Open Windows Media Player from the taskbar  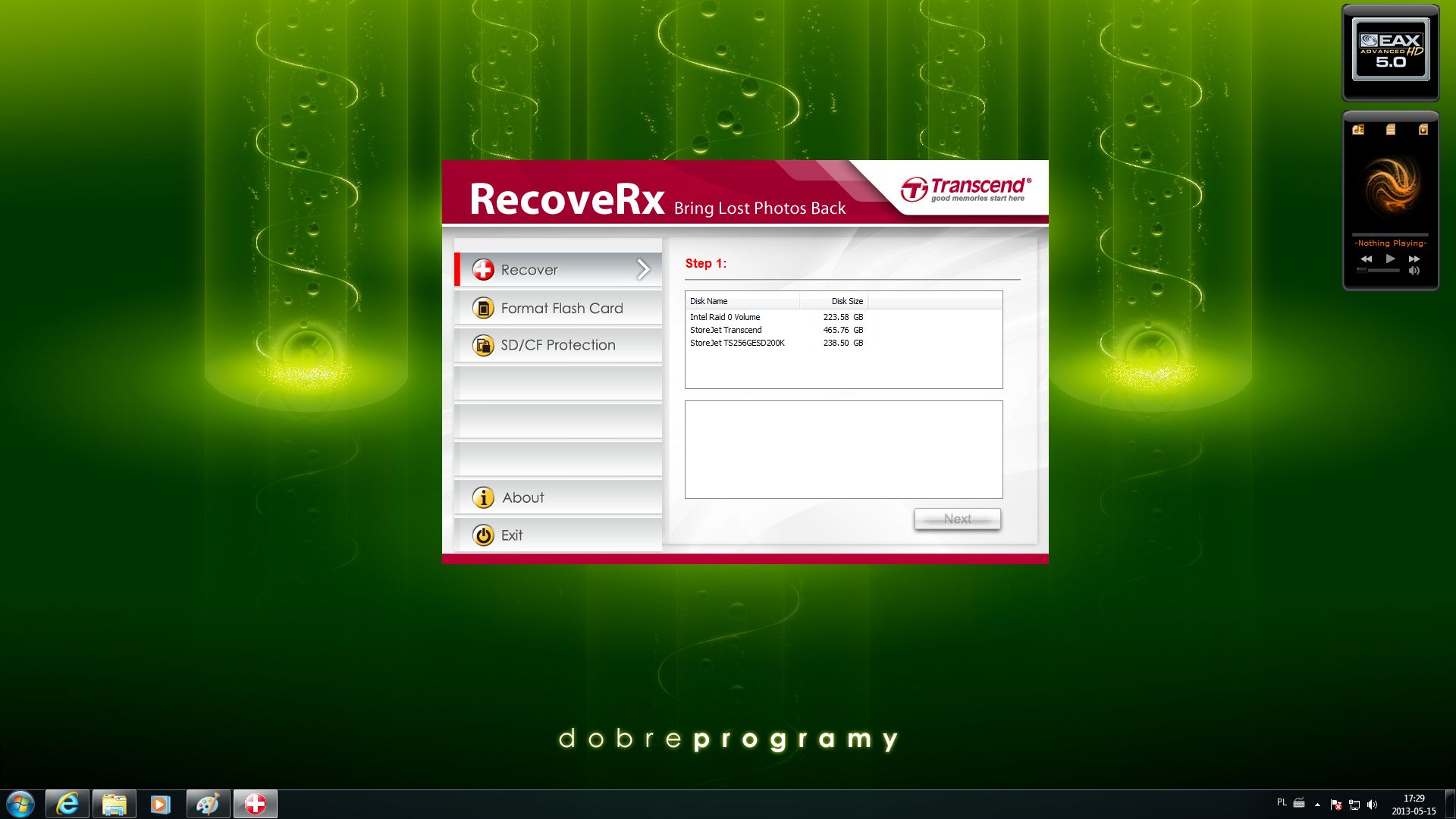[x=161, y=804]
